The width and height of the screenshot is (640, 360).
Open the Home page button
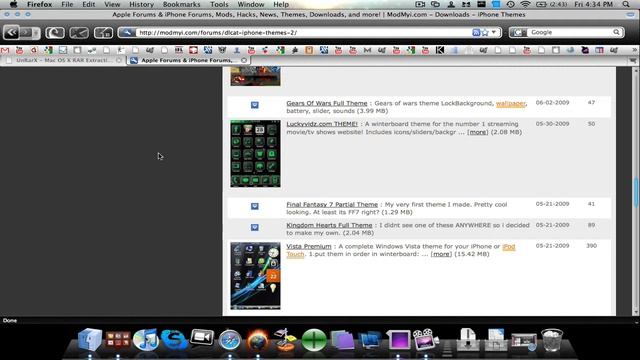(x=103, y=32)
